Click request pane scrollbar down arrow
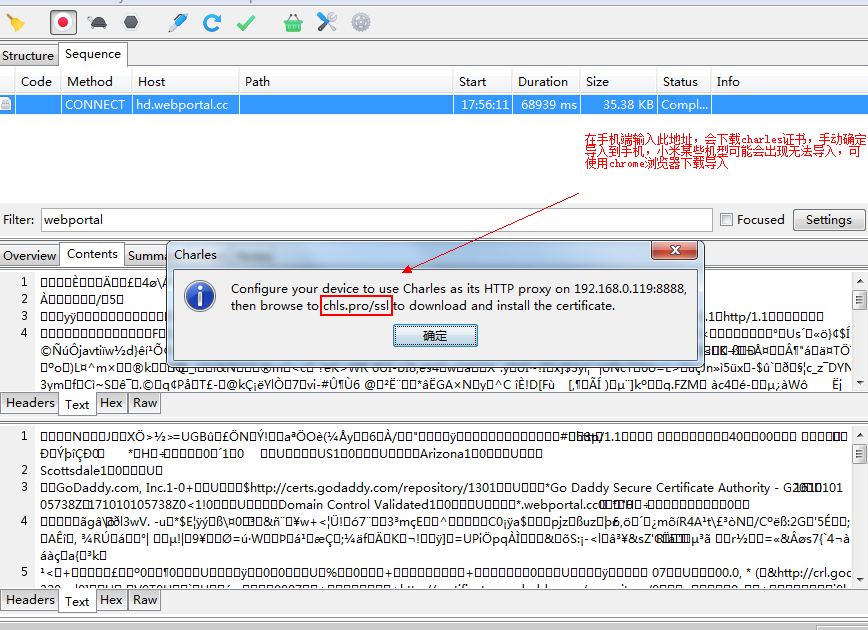Viewport: 868px width, 630px height. tap(860, 383)
